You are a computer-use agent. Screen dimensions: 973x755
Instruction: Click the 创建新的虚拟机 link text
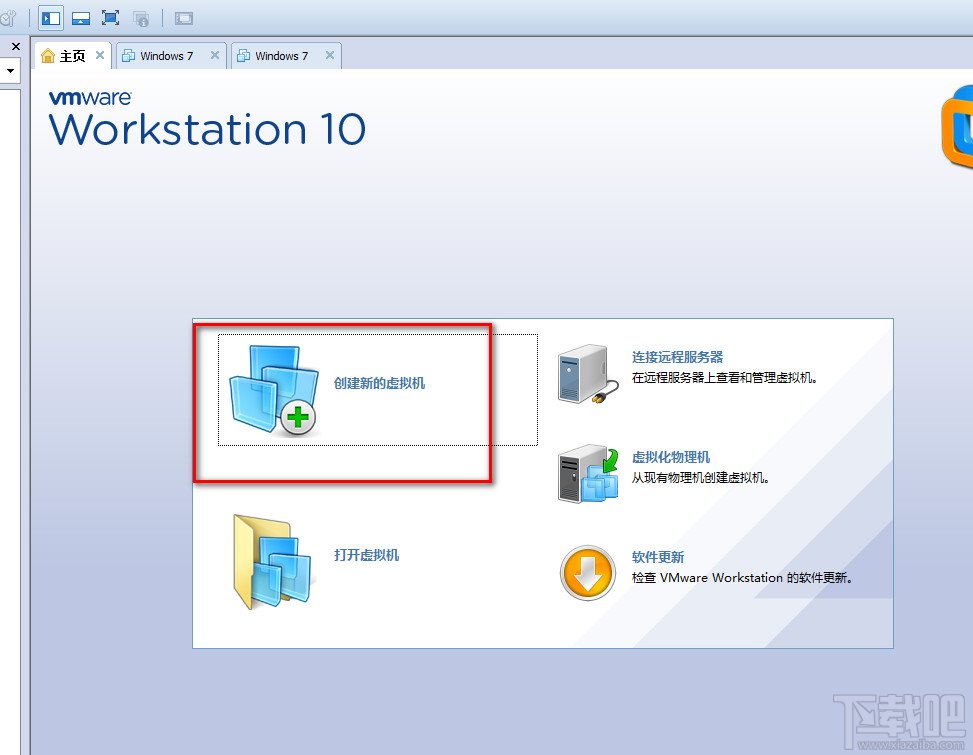379,383
